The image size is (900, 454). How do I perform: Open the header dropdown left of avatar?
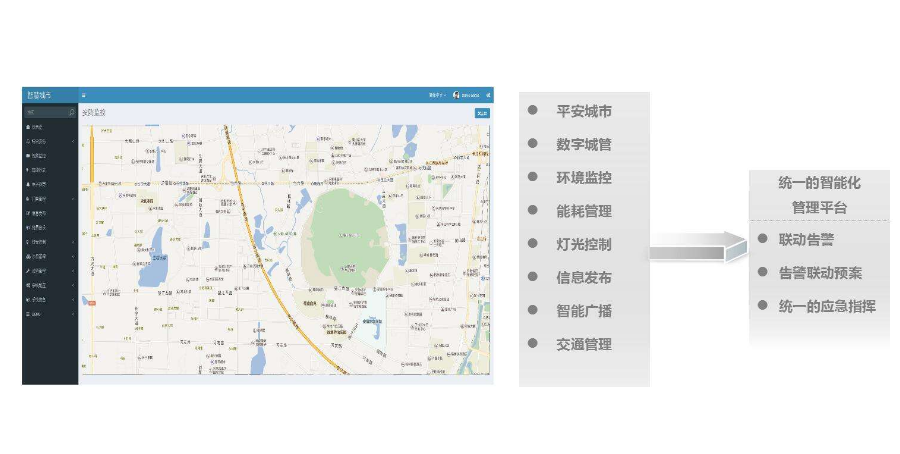point(437,95)
